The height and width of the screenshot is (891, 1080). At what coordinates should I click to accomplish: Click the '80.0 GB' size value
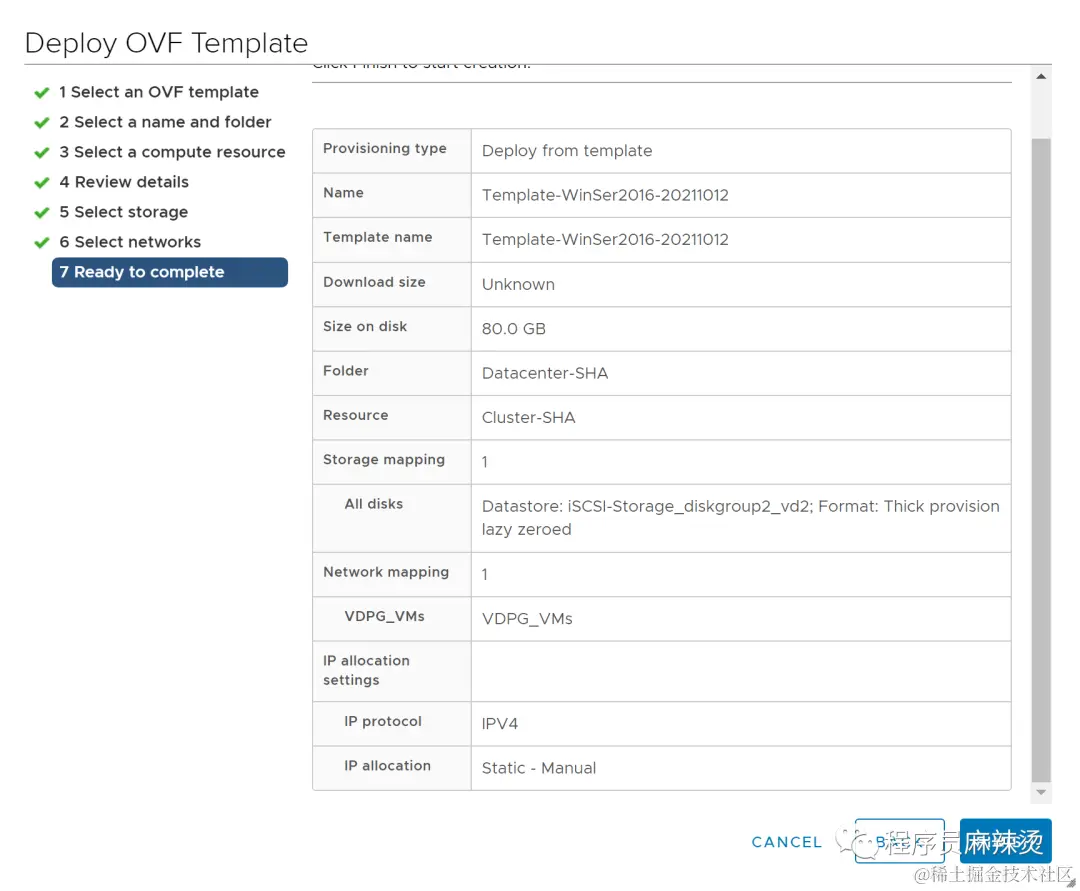point(514,328)
